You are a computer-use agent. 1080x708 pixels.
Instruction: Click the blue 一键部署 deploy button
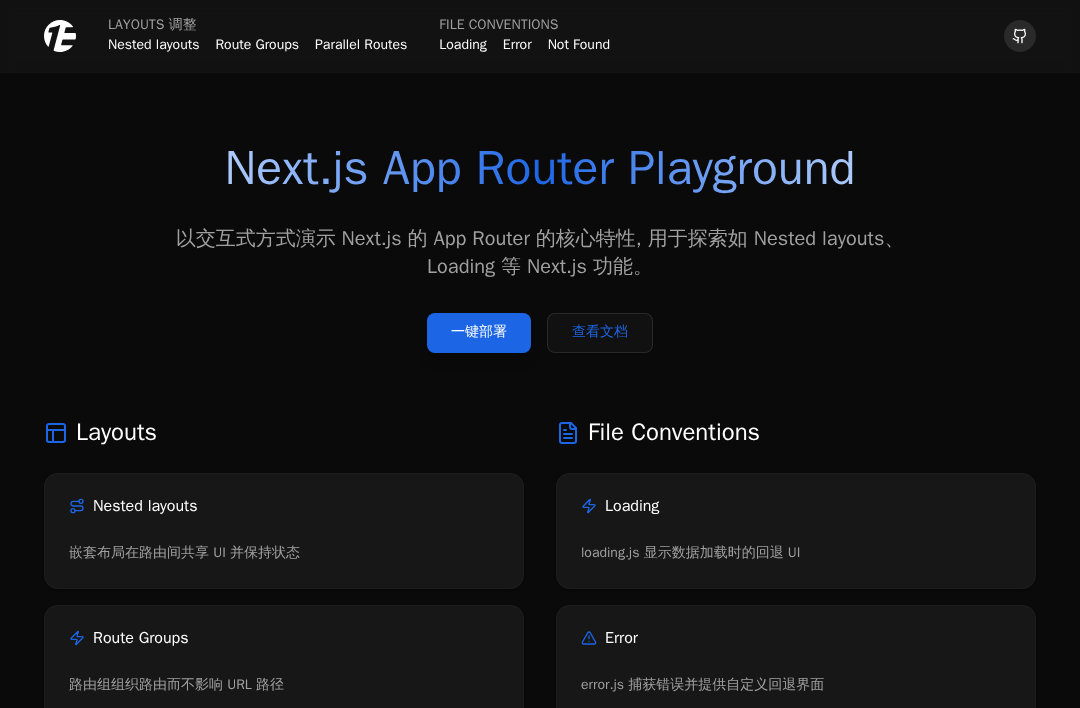pos(479,333)
